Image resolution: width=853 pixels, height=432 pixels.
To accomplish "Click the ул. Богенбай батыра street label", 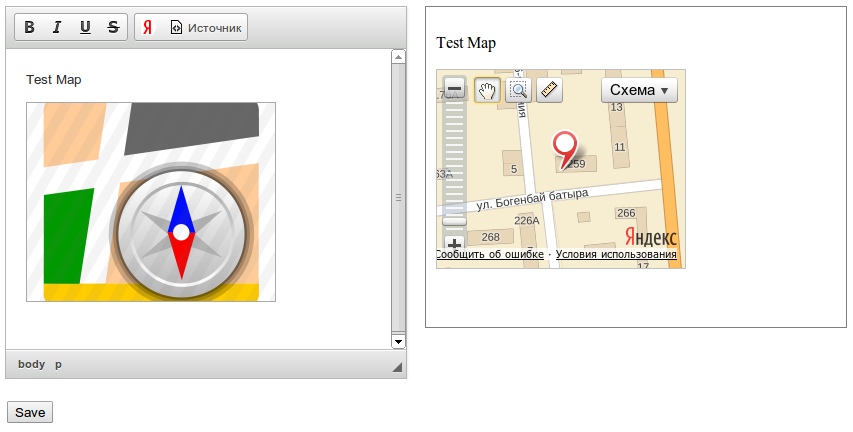I will pyautogui.click(x=533, y=199).
